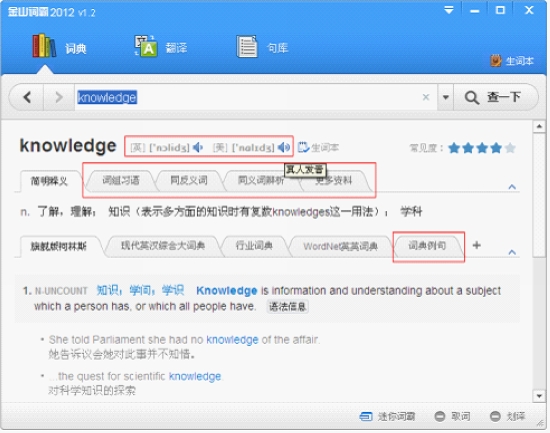Go forward to next lookup
This screenshot has height=433, width=550.
click(59, 97)
